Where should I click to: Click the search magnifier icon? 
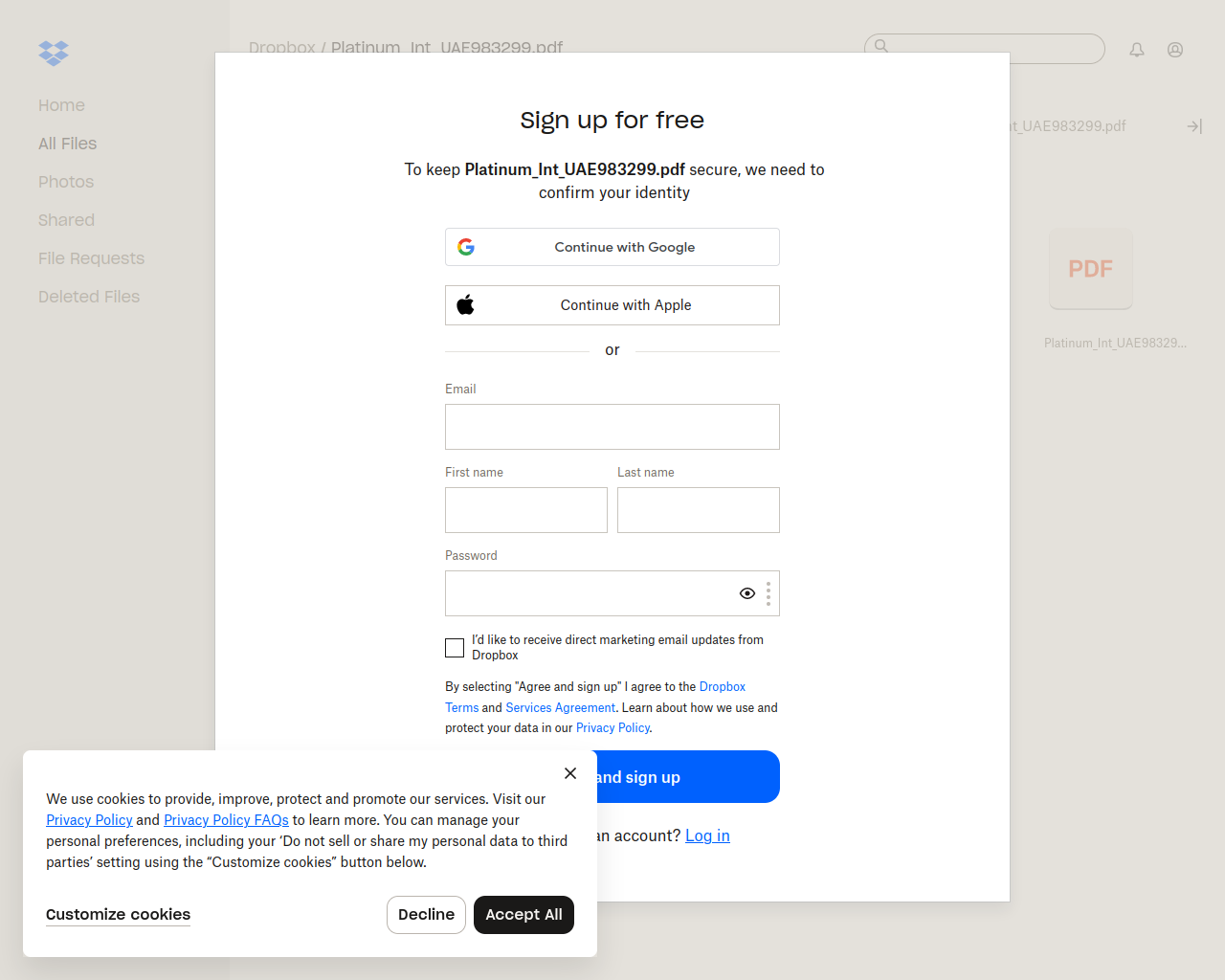click(x=881, y=45)
